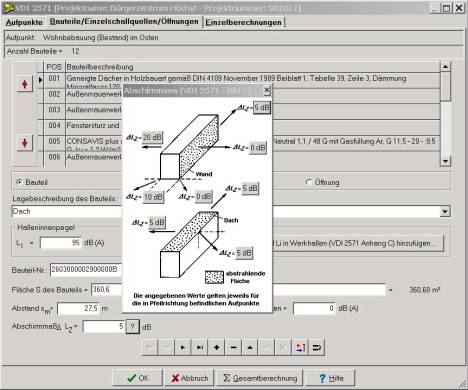Close the Abschirmmass popup window
The width and height of the screenshot is (468, 390).
pyautogui.click(x=267, y=90)
